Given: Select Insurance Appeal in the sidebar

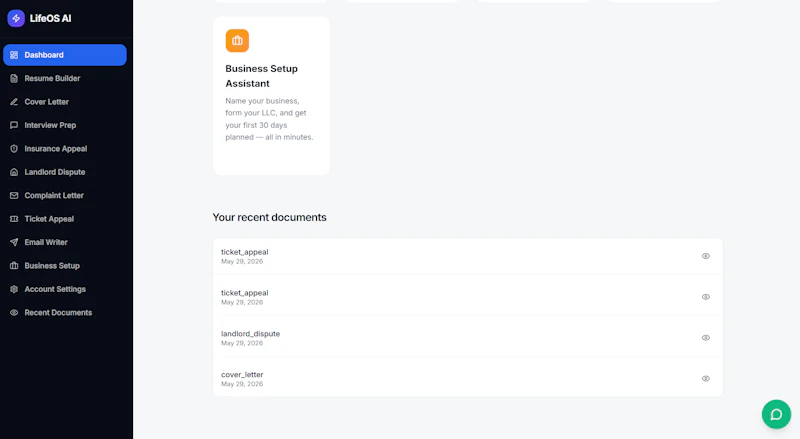Looking at the screenshot, I should click(65, 149).
